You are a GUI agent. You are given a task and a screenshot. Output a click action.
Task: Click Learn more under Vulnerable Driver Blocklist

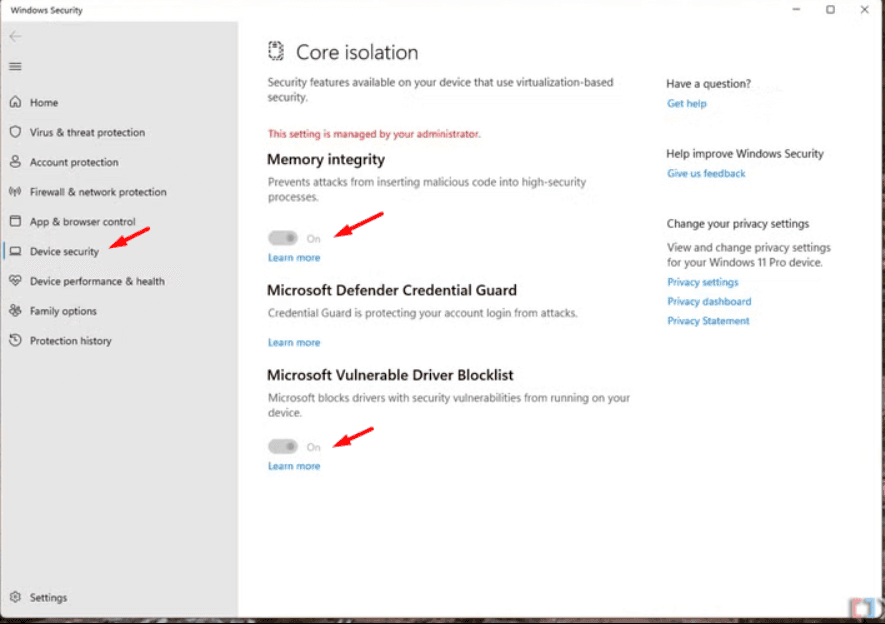click(294, 466)
